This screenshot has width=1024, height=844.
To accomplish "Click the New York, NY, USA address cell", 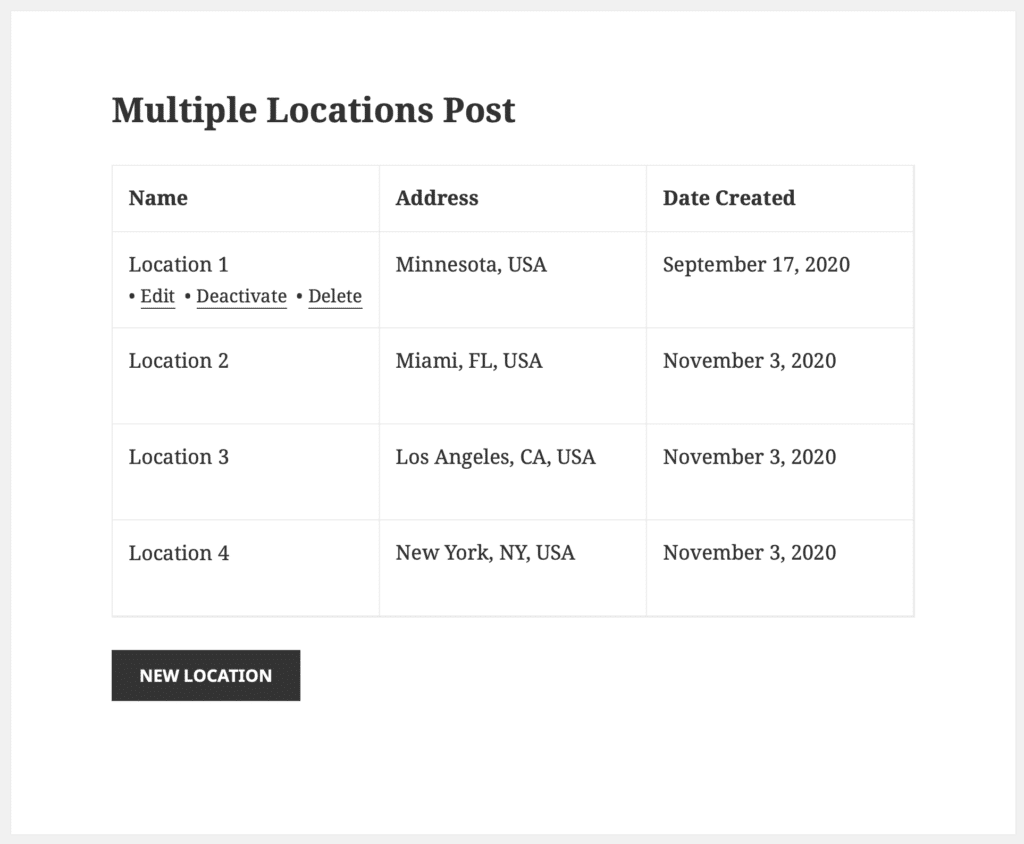I will pos(485,552).
